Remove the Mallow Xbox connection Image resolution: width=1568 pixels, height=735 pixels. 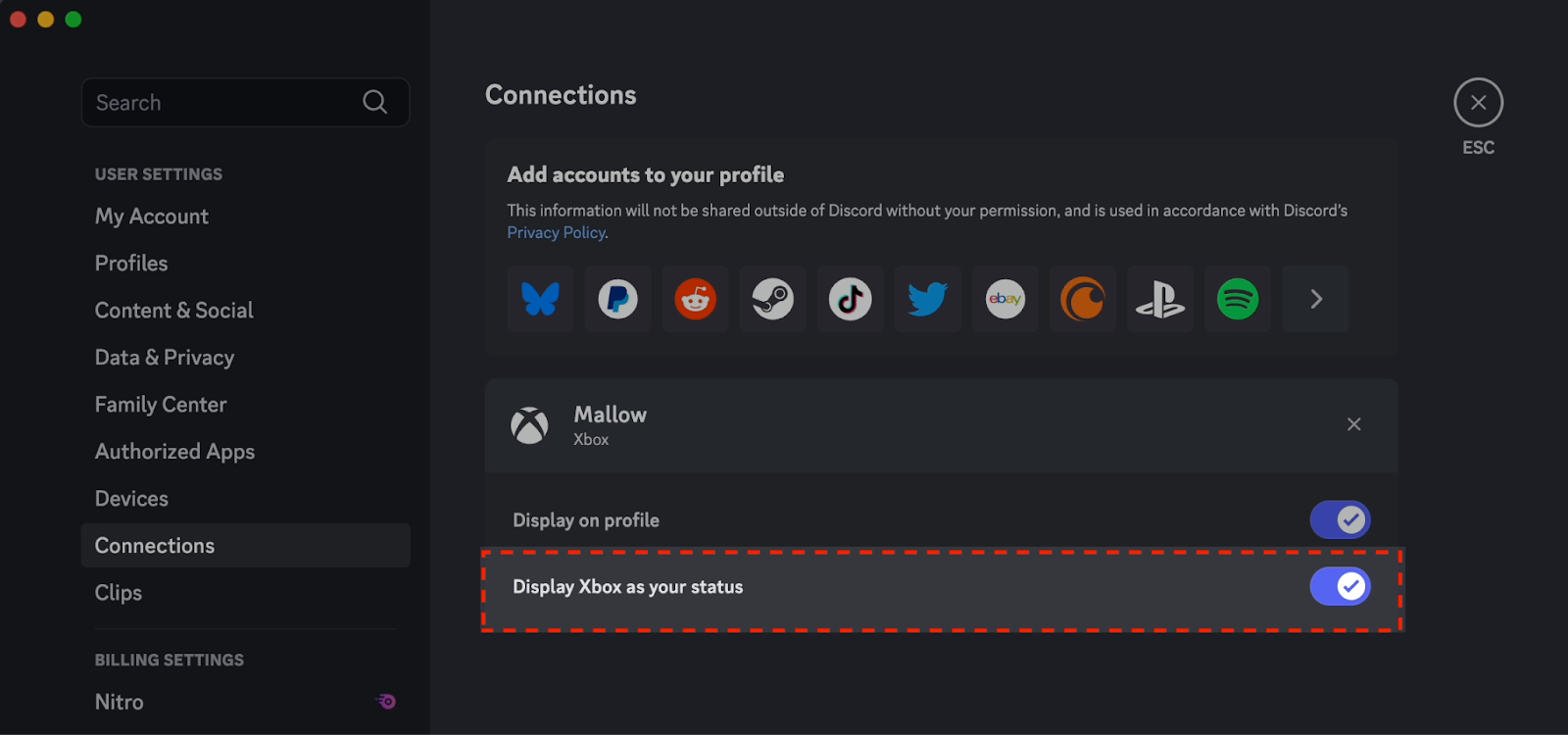coord(1353,424)
